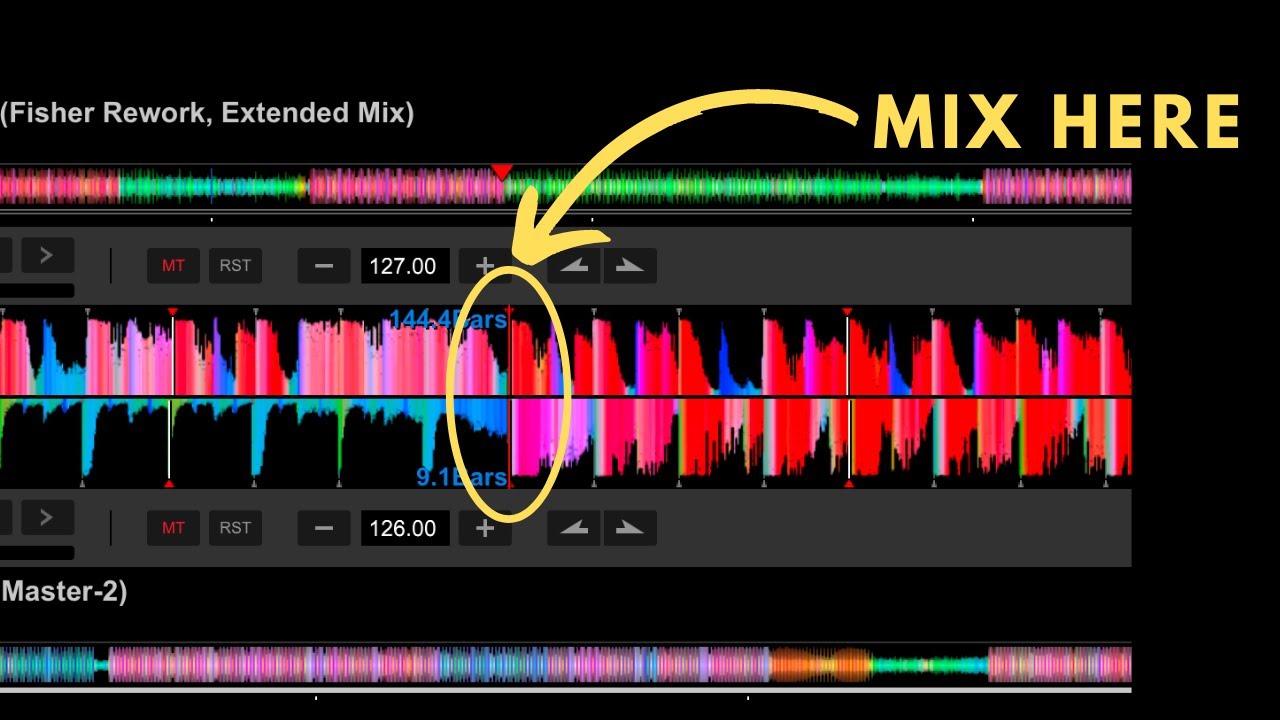Edit the 127.00 BPM field
Image resolution: width=1280 pixels, height=720 pixels.
click(x=405, y=266)
